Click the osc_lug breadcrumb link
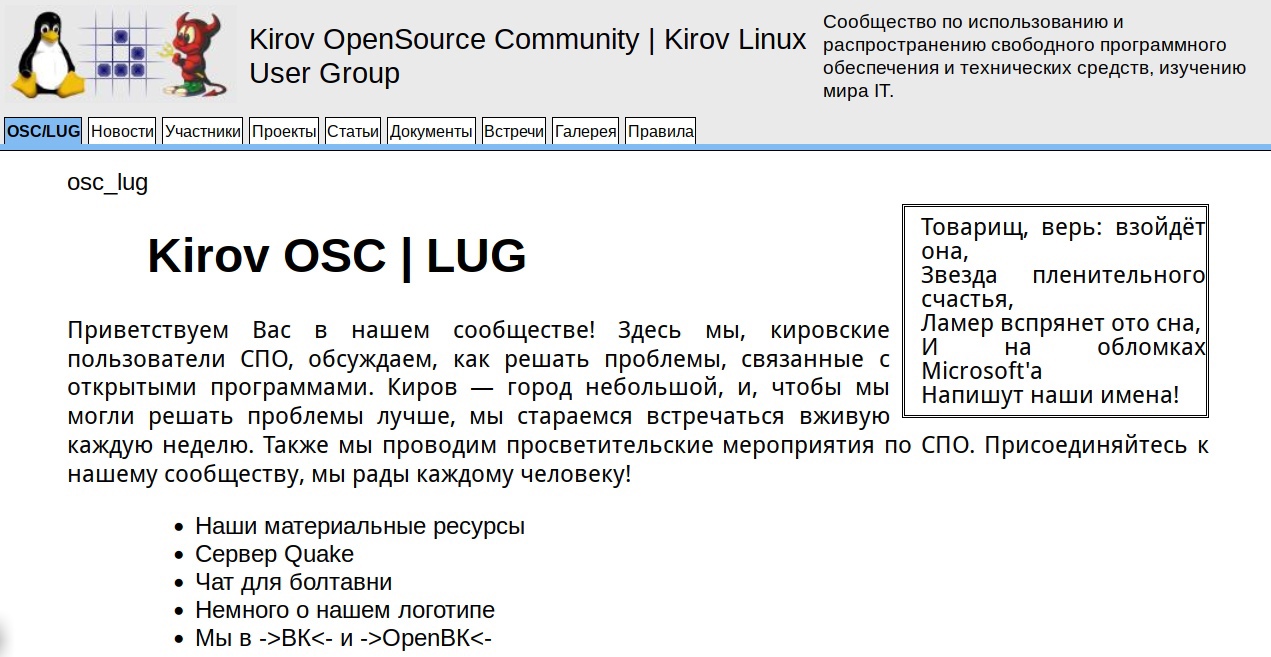The image size is (1271, 657). pos(107,183)
